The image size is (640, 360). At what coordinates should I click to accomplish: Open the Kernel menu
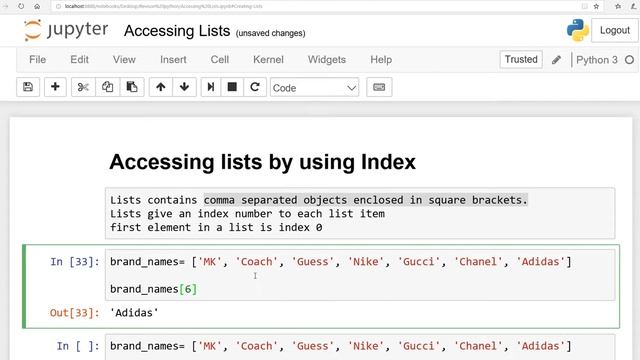pos(268,60)
